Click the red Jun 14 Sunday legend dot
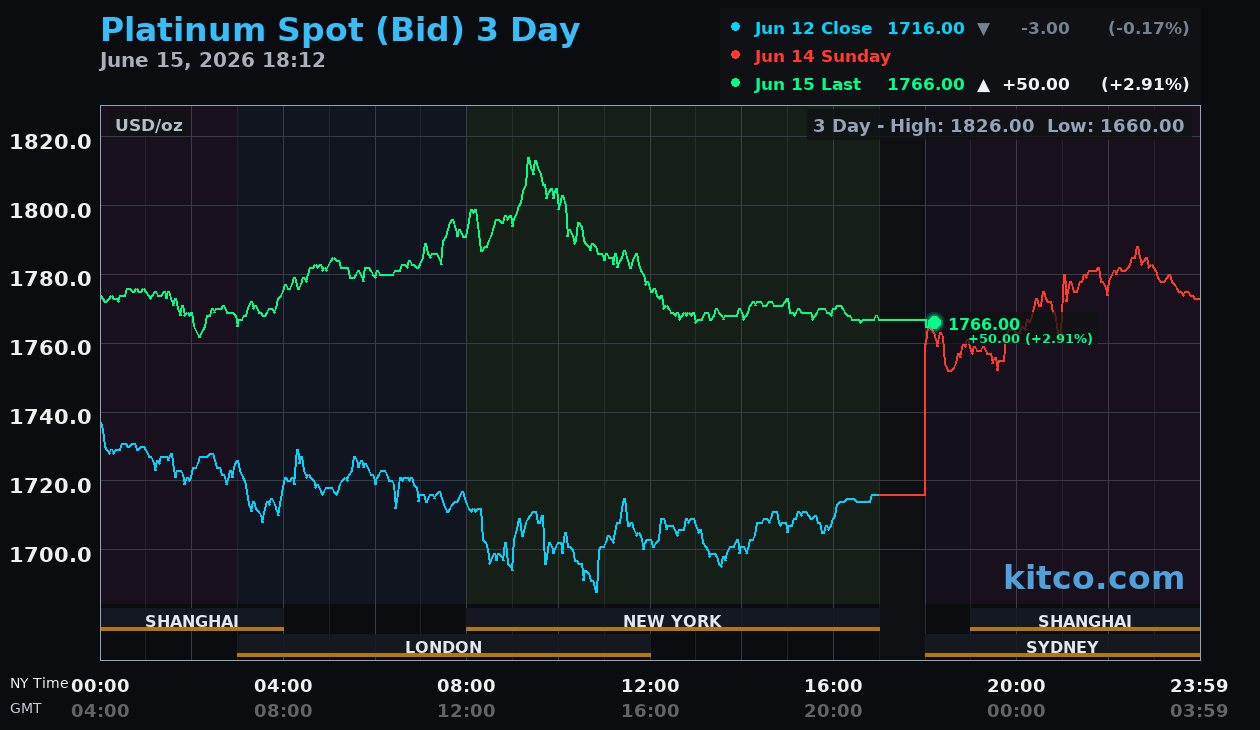The image size is (1260, 730). pos(736,56)
